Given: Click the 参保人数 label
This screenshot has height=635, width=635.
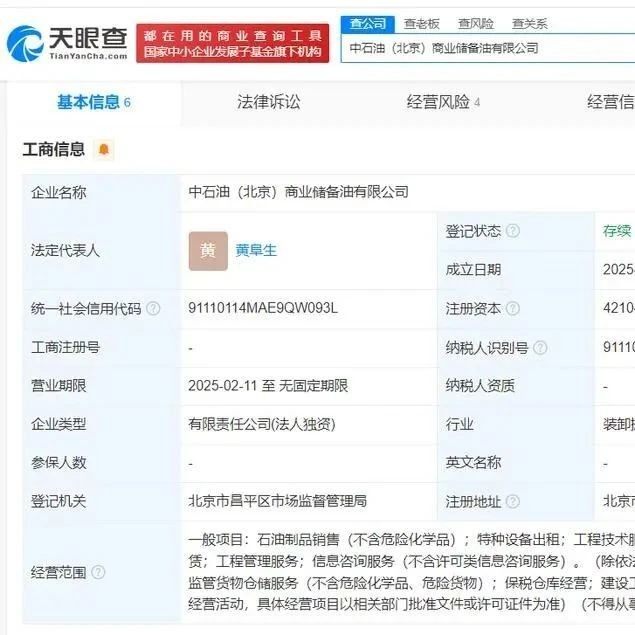Looking at the screenshot, I should [x=59, y=463].
